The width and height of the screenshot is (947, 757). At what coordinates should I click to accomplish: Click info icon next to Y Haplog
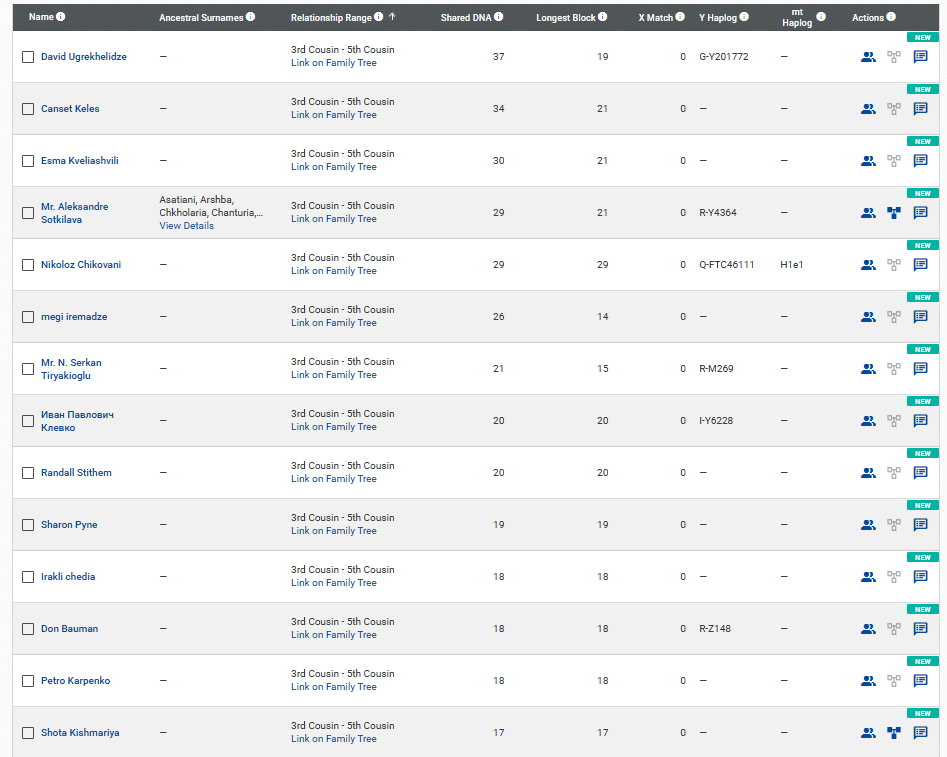tap(744, 17)
